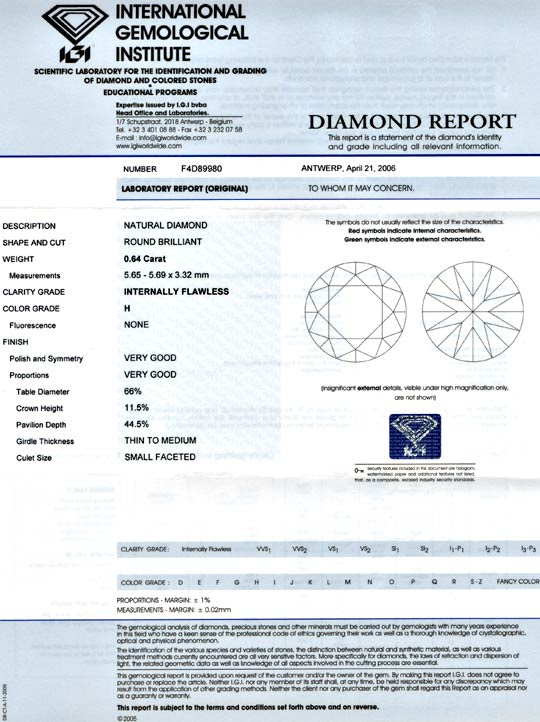This screenshot has height=722, width=540.
Task: Click THIN TO MEDIUM girdle value
Action: [160, 441]
